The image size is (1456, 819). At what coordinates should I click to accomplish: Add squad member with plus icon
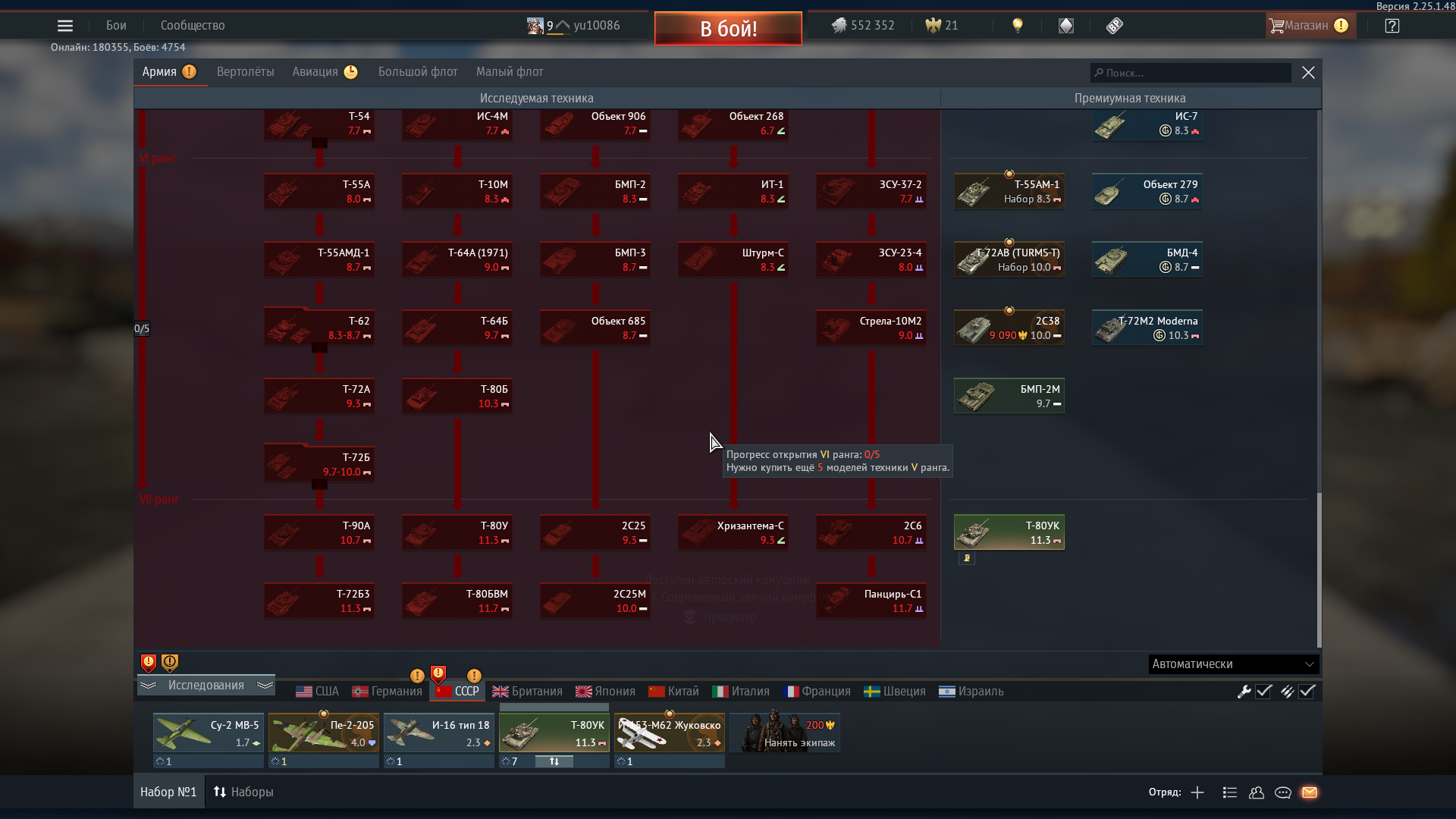(x=1197, y=792)
